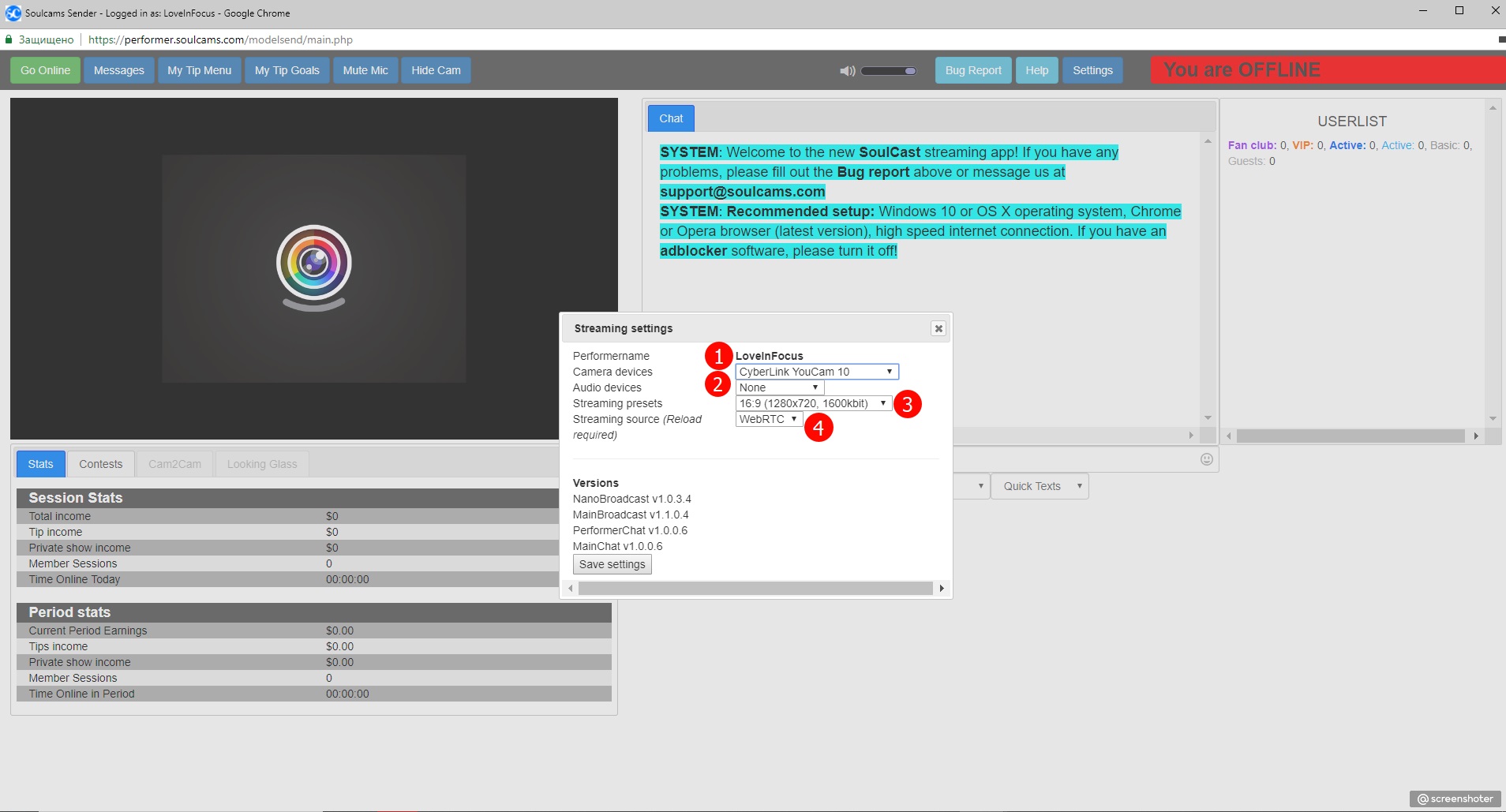The height and width of the screenshot is (812, 1506).
Task: Expand the Audio devices dropdown
Action: (x=779, y=387)
